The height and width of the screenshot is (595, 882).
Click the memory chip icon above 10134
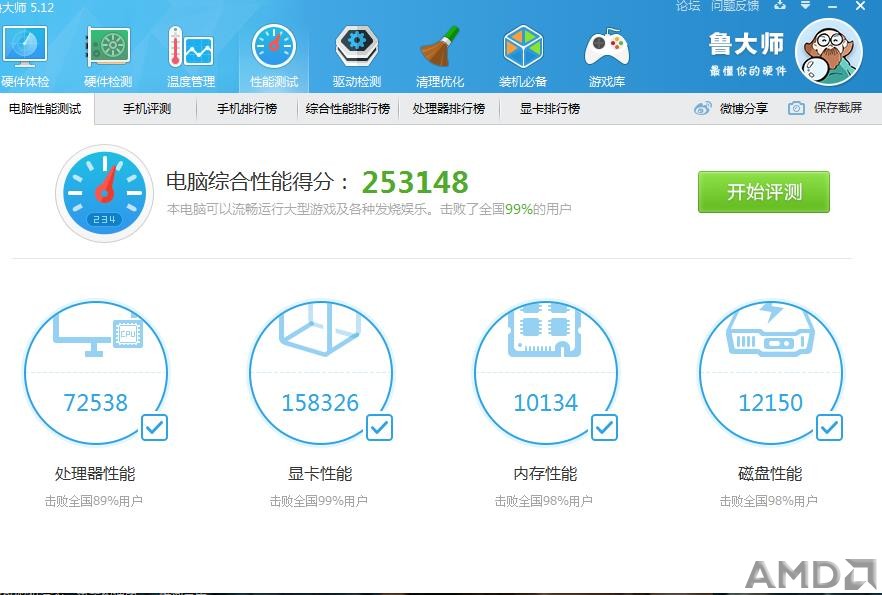point(544,331)
